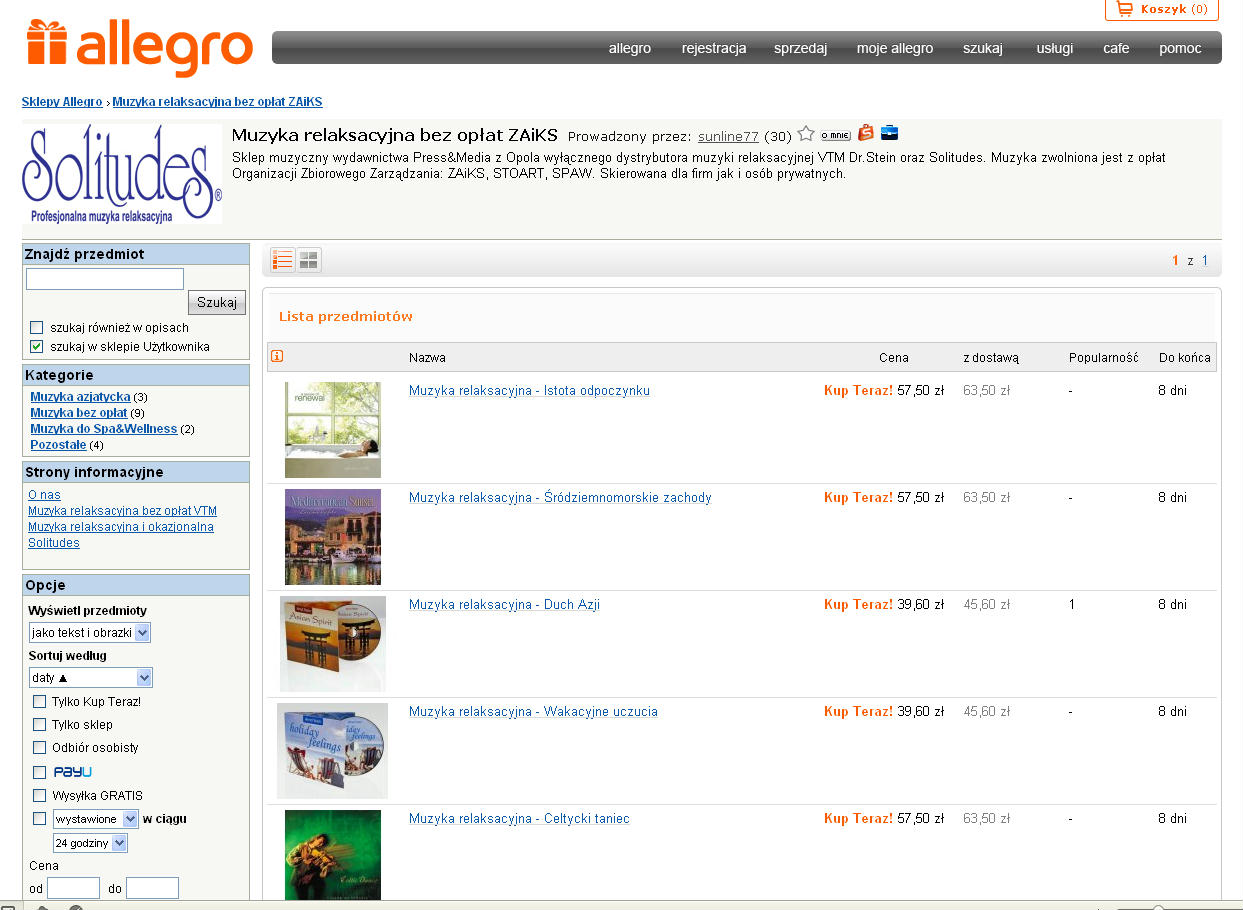The height and width of the screenshot is (910, 1243).
Task: Open Wakacyjne uczucia album thumbnail
Action: point(333,751)
